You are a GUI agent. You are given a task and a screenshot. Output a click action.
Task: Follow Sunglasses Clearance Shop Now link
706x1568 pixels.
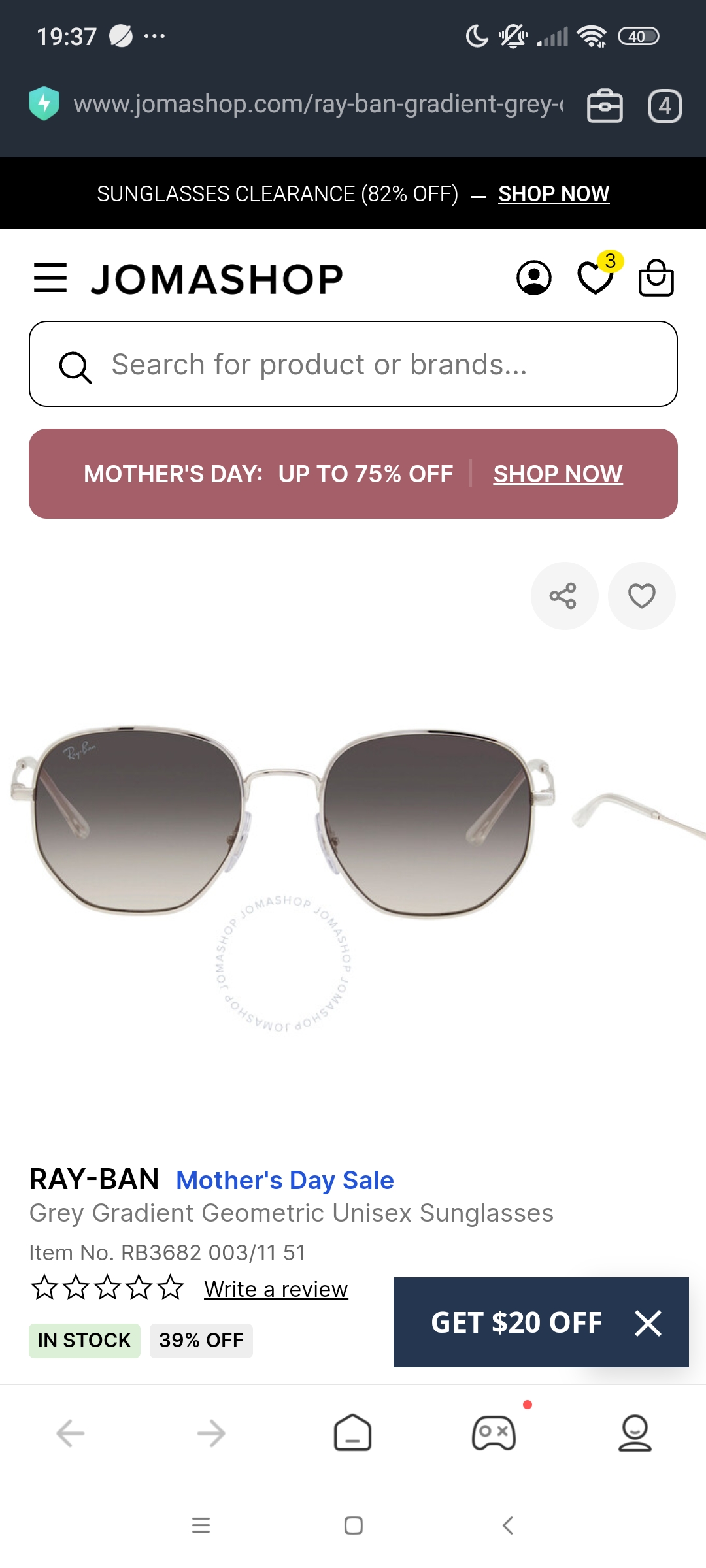coord(554,193)
